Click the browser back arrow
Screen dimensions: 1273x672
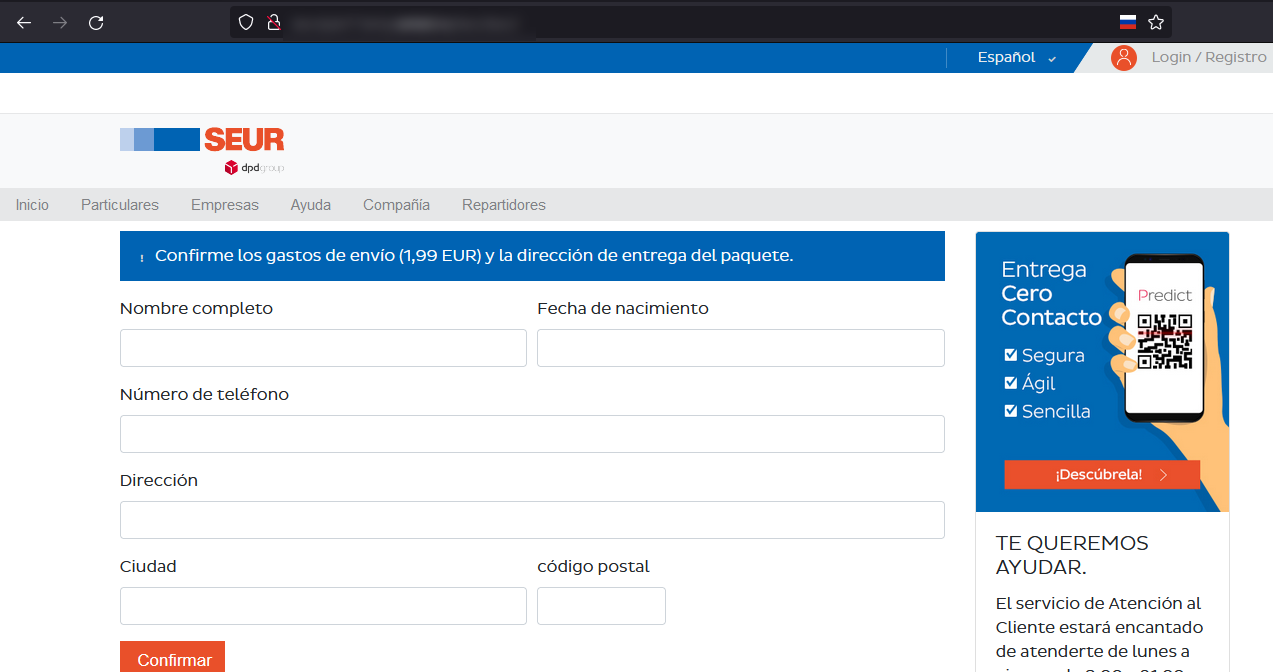[x=24, y=22]
